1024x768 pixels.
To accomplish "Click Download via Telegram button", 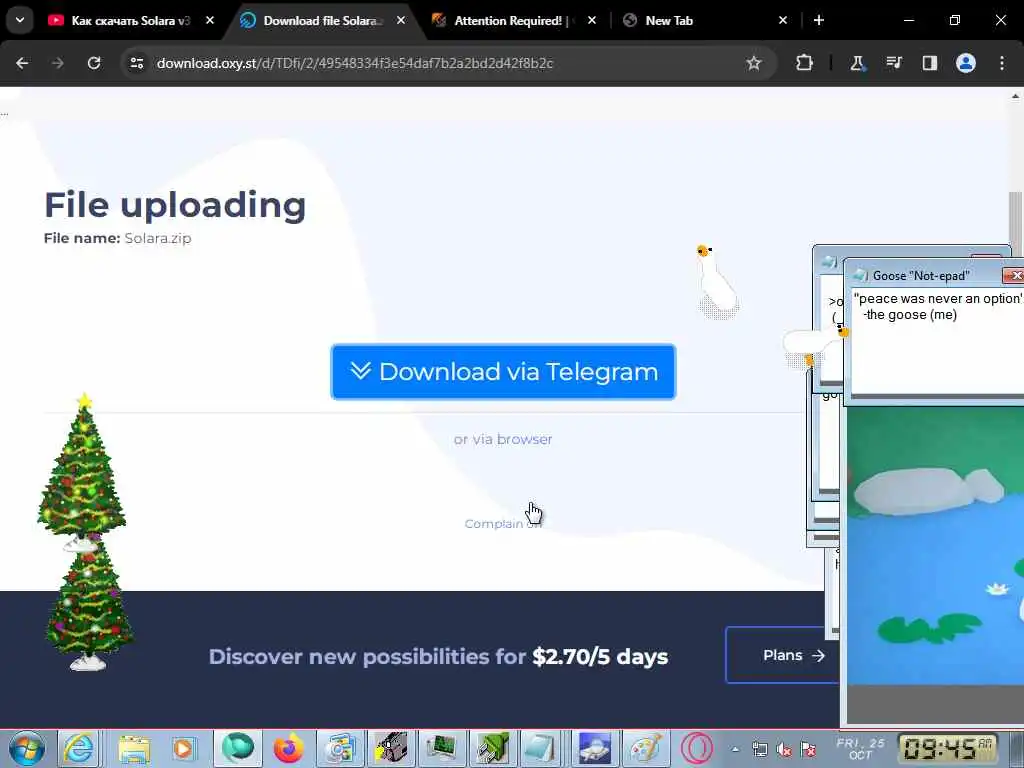I will [x=503, y=372].
